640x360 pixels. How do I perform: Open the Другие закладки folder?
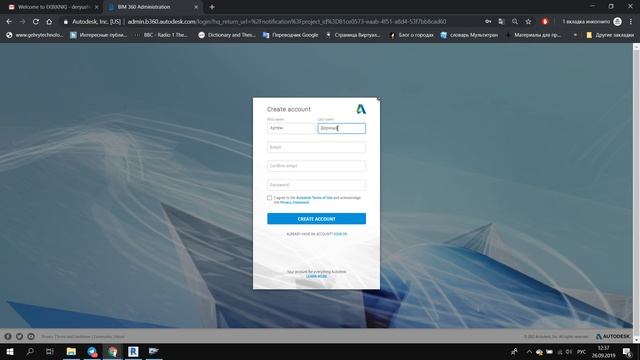pyautogui.click(x=610, y=35)
